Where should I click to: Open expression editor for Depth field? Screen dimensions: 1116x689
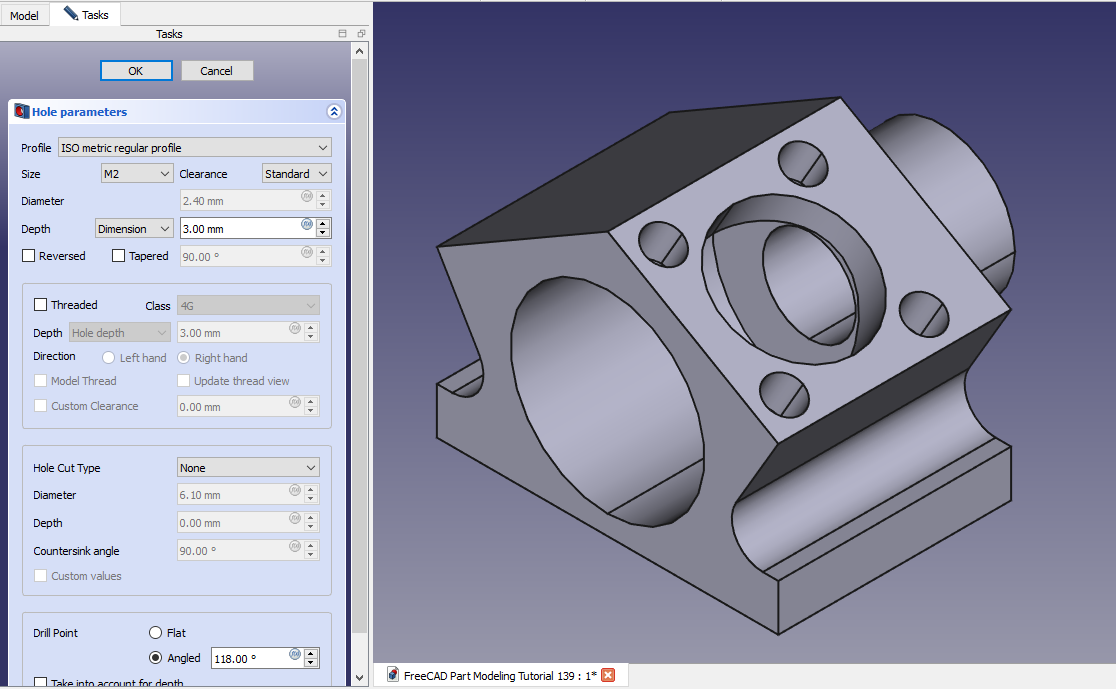click(x=307, y=224)
